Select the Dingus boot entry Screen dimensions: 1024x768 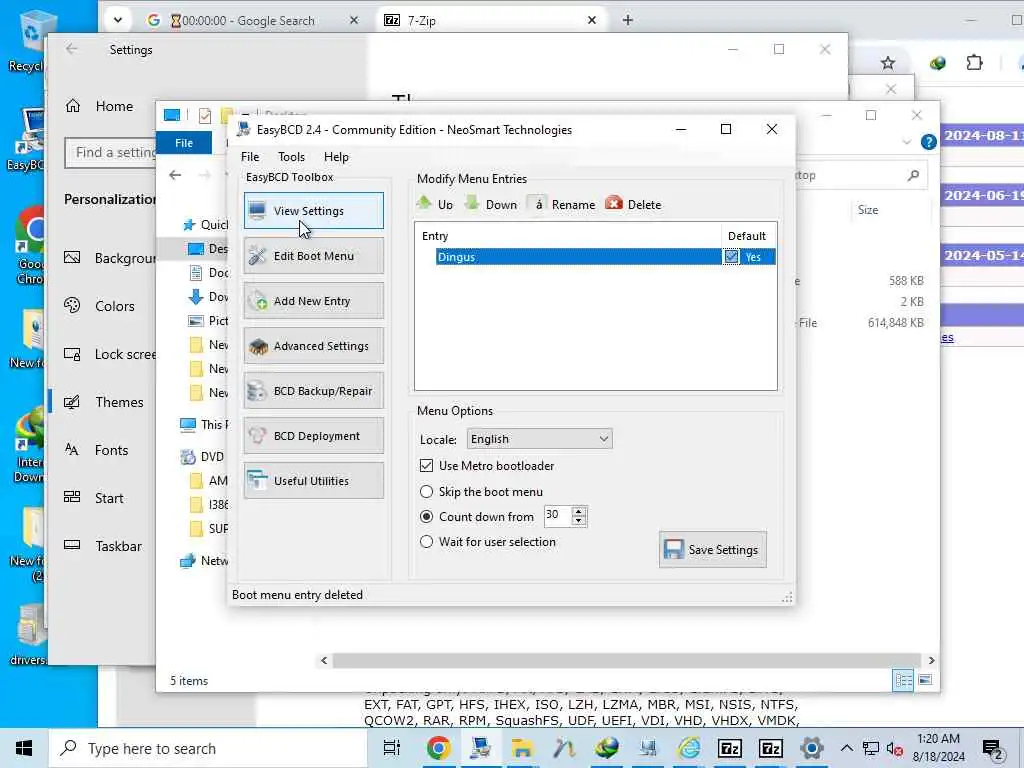click(577, 257)
